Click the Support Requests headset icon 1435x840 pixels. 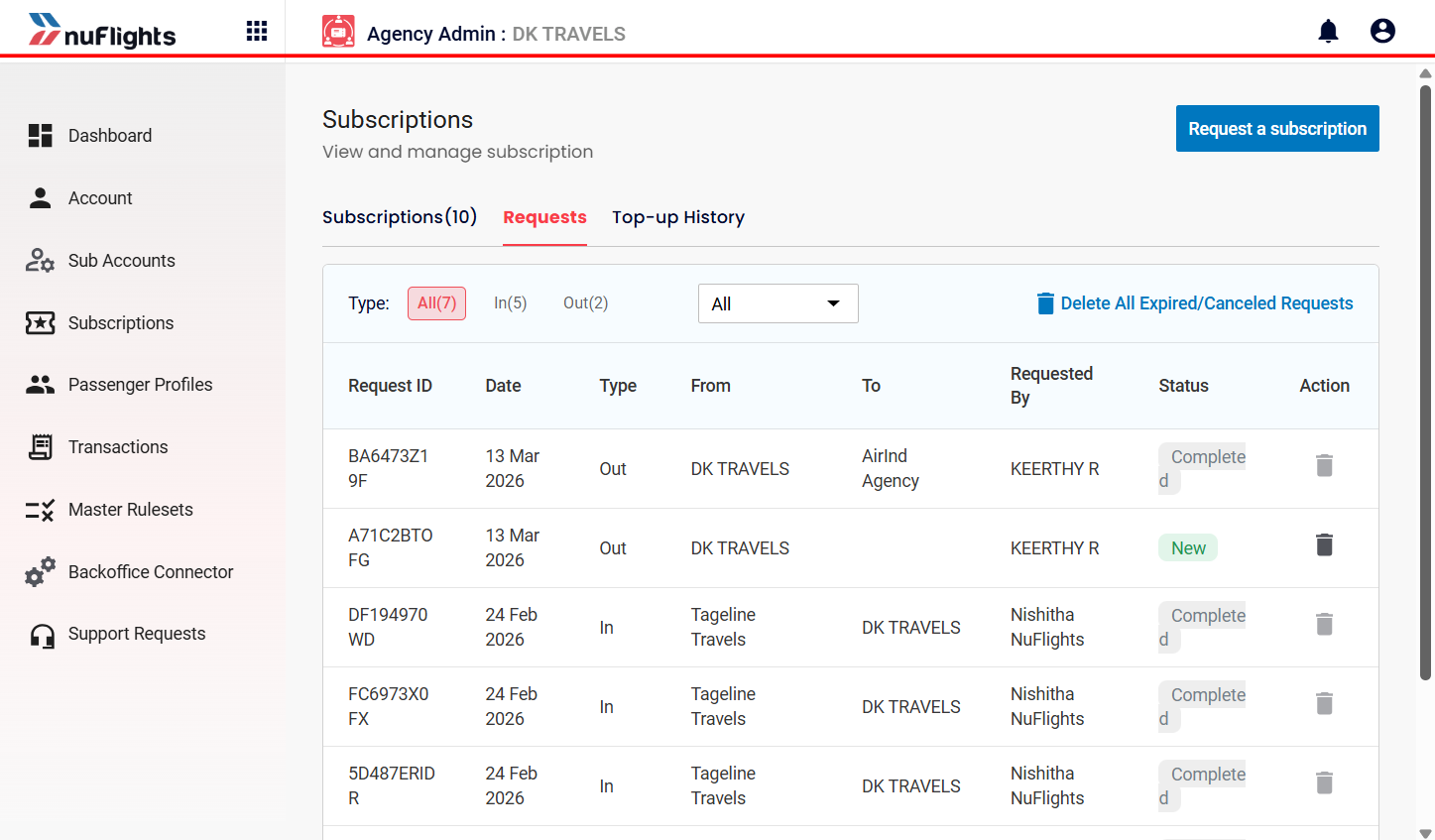(x=42, y=635)
